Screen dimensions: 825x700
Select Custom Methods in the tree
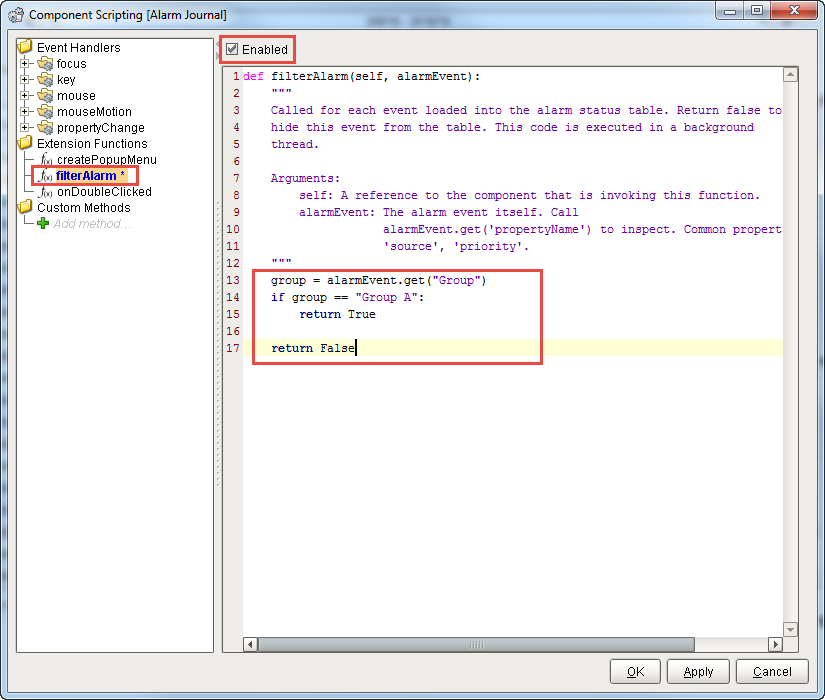[84, 207]
